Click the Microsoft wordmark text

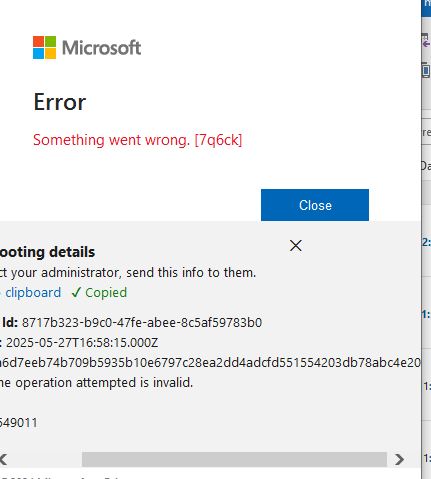coord(101,48)
